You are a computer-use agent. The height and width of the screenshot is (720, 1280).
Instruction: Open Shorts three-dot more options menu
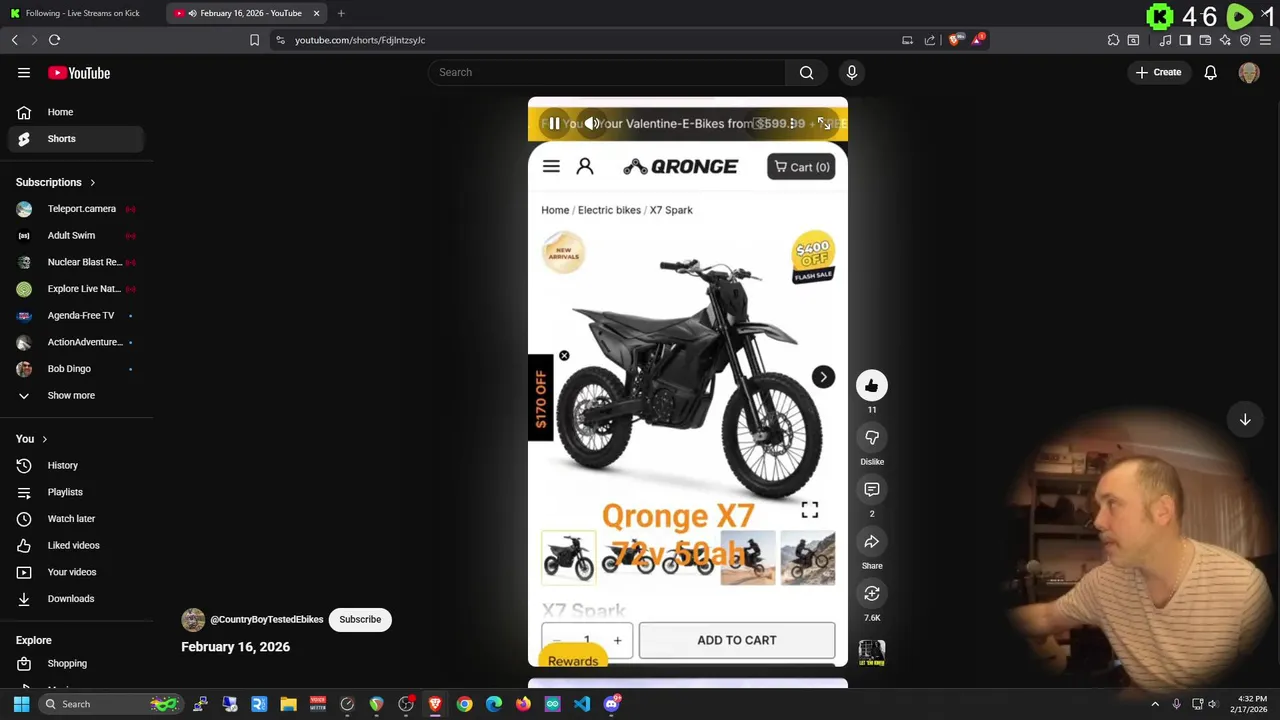point(792,124)
